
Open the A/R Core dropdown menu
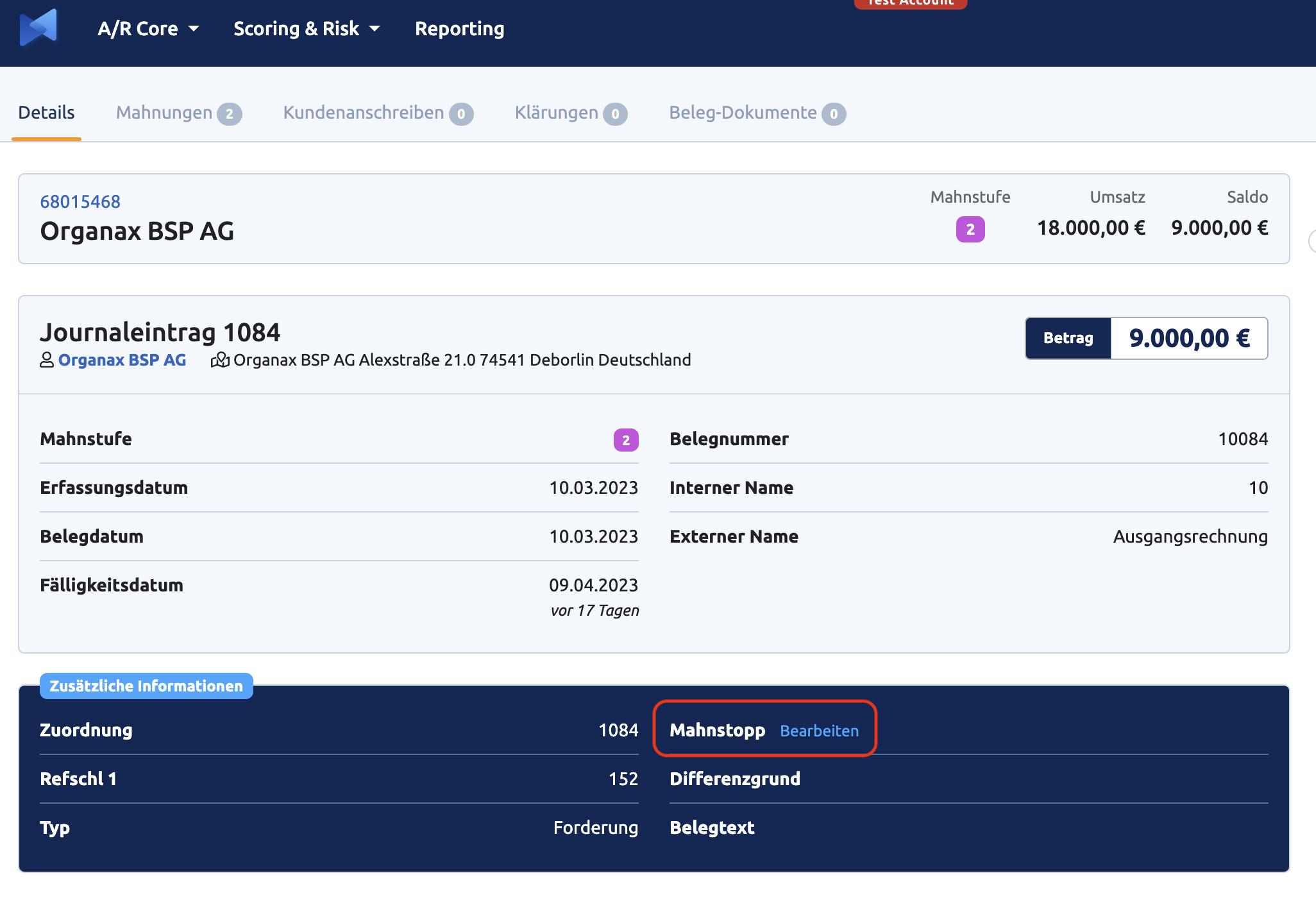[148, 29]
